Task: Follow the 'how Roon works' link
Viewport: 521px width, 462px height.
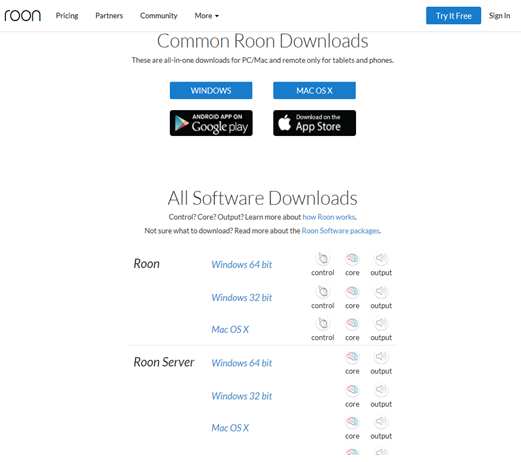Action: (329, 217)
